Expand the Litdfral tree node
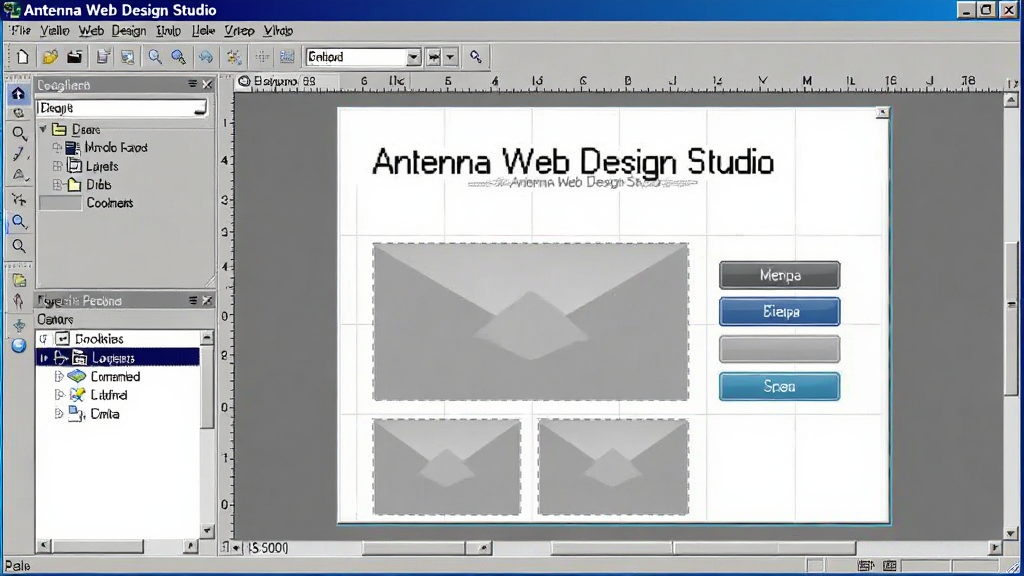Screen dimensions: 1024x576 pyautogui.click(x=59, y=394)
